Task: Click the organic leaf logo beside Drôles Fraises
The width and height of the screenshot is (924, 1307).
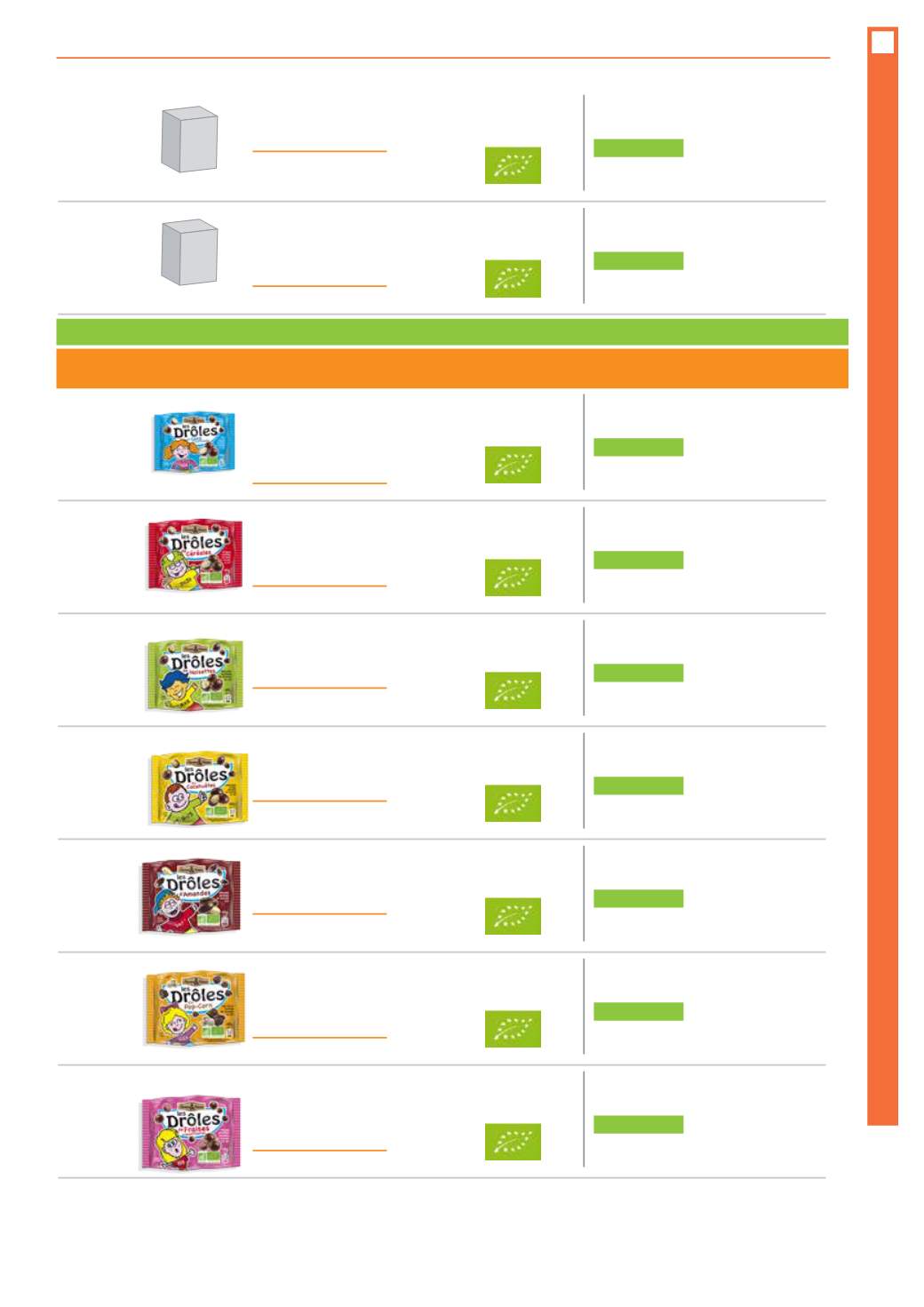Action: coord(513,1142)
